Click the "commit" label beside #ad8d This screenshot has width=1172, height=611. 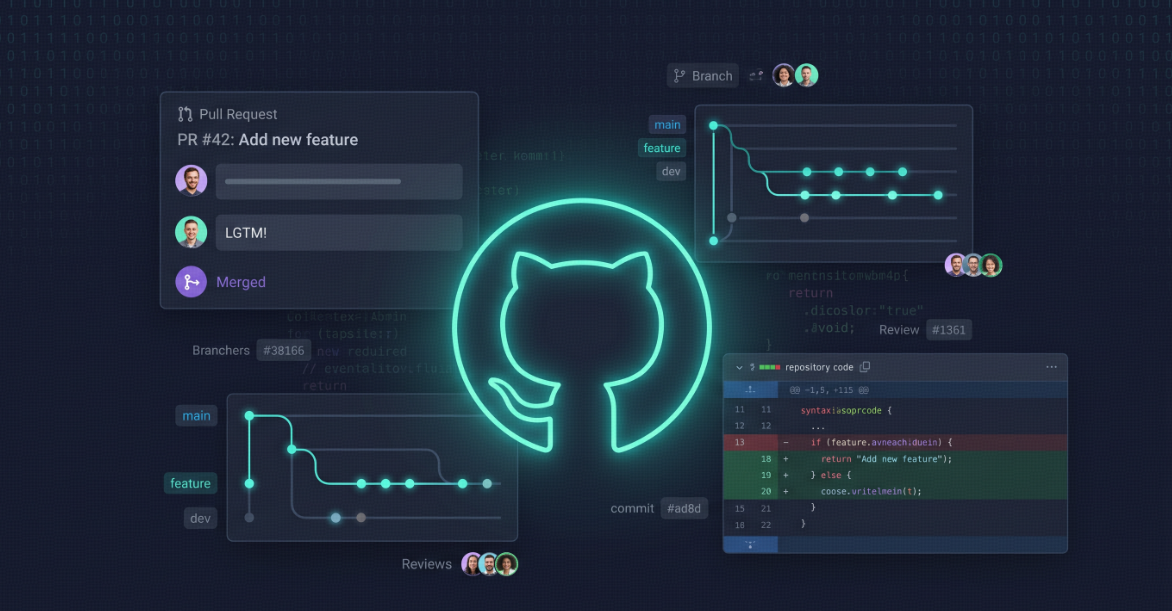[632, 509]
